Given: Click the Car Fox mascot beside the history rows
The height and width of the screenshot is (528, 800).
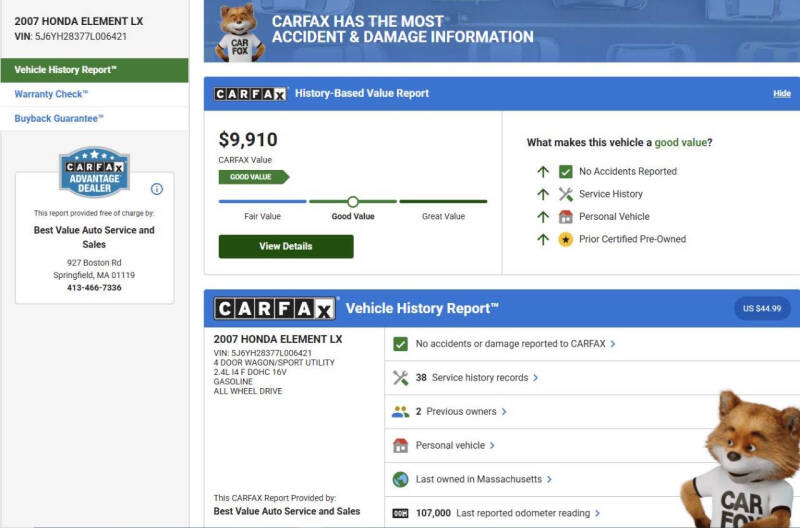Looking at the screenshot, I should pyautogui.click(x=742, y=459).
